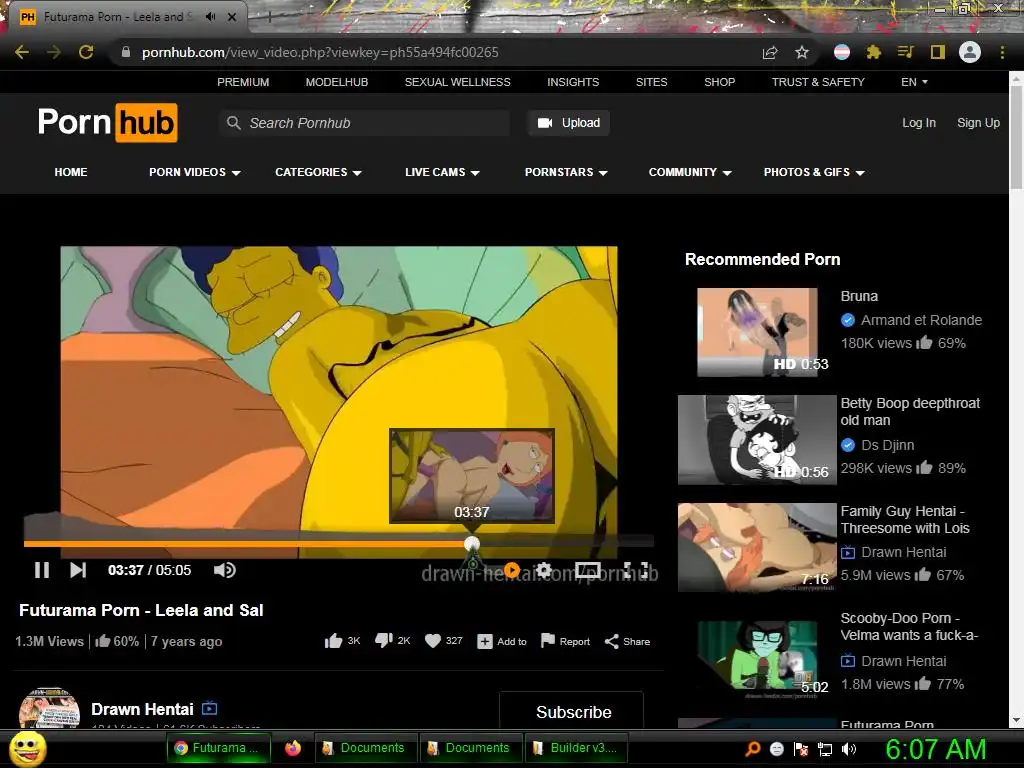Skip to the next video in player

(x=78, y=570)
